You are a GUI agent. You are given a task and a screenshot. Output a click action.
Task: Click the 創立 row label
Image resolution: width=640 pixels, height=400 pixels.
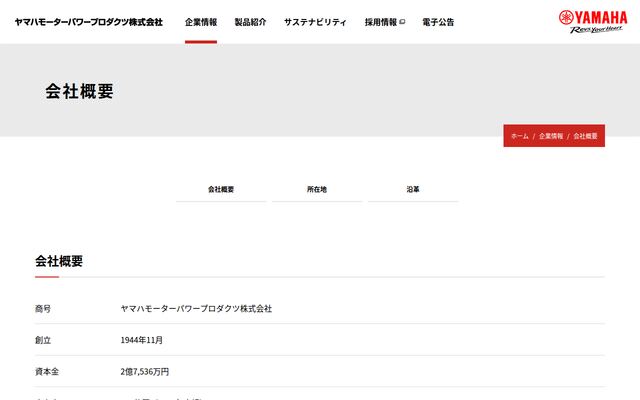click(43, 340)
